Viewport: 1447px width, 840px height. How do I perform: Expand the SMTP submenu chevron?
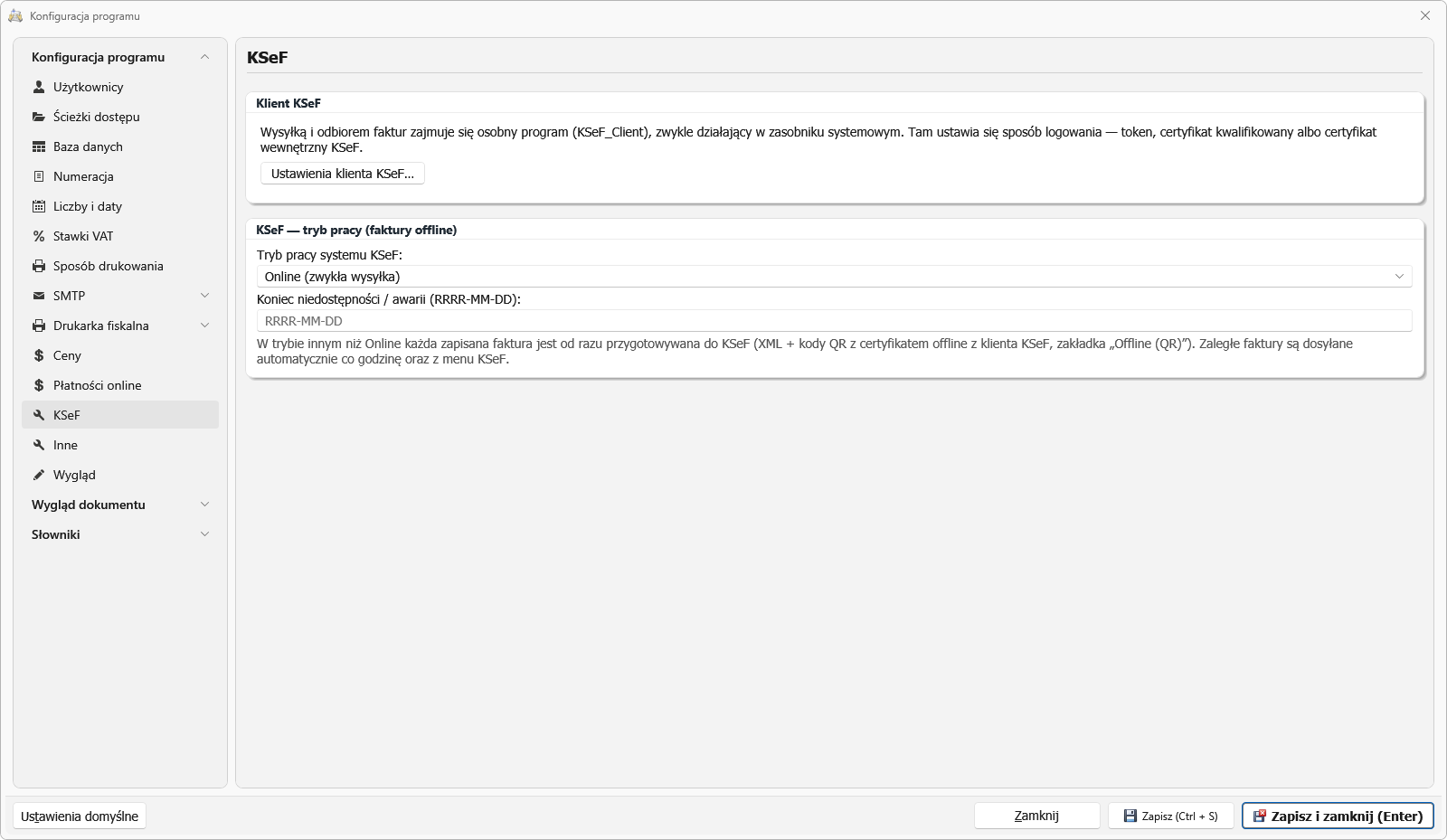point(204,296)
